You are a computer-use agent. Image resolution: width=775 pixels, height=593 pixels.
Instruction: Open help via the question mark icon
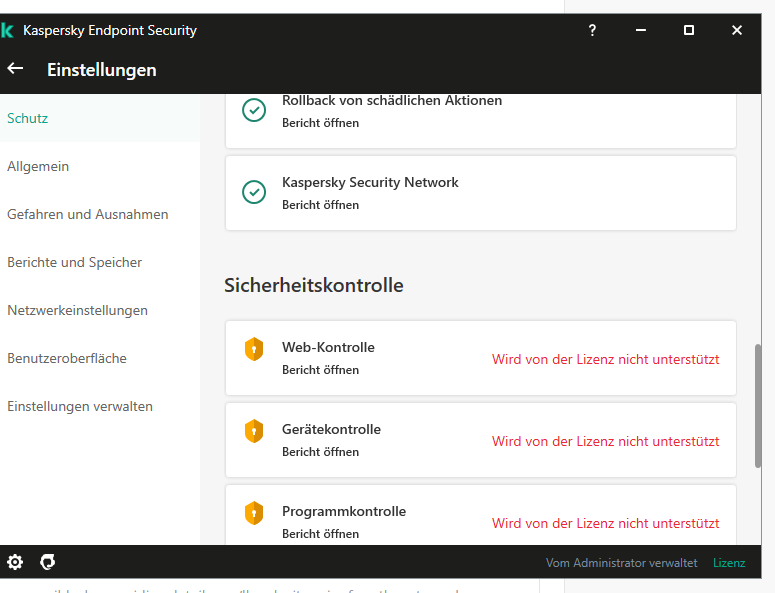pyautogui.click(x=592, y=30)
